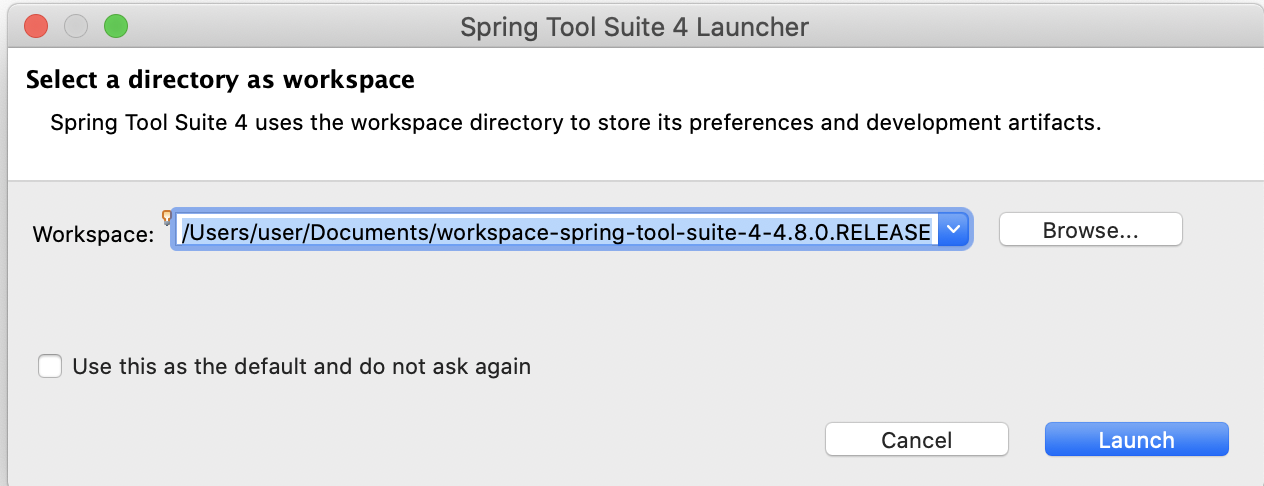Click the Launch button
This screenshot has width=1264, height=486.
(1136, 440)
